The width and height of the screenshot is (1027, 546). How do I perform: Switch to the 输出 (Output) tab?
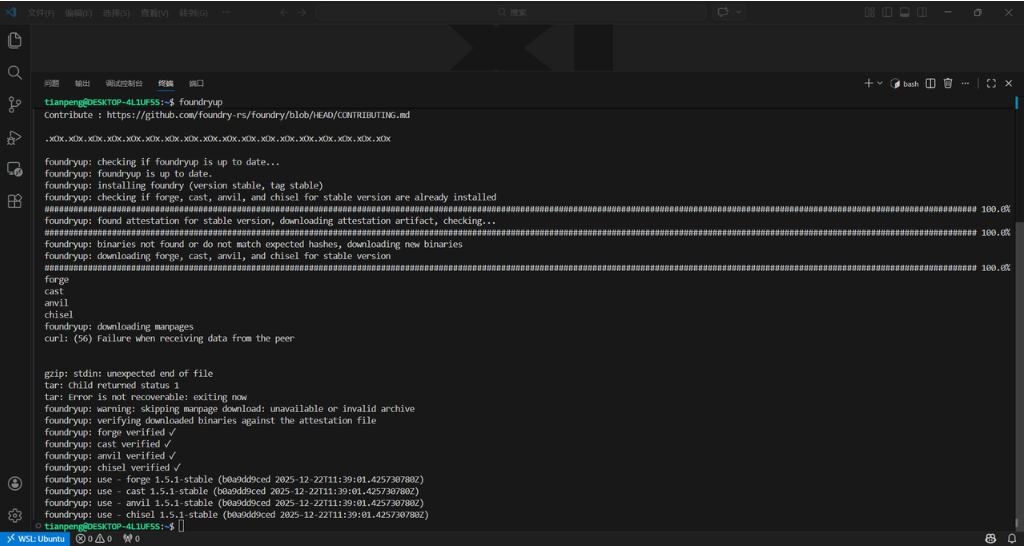(83, 83)
